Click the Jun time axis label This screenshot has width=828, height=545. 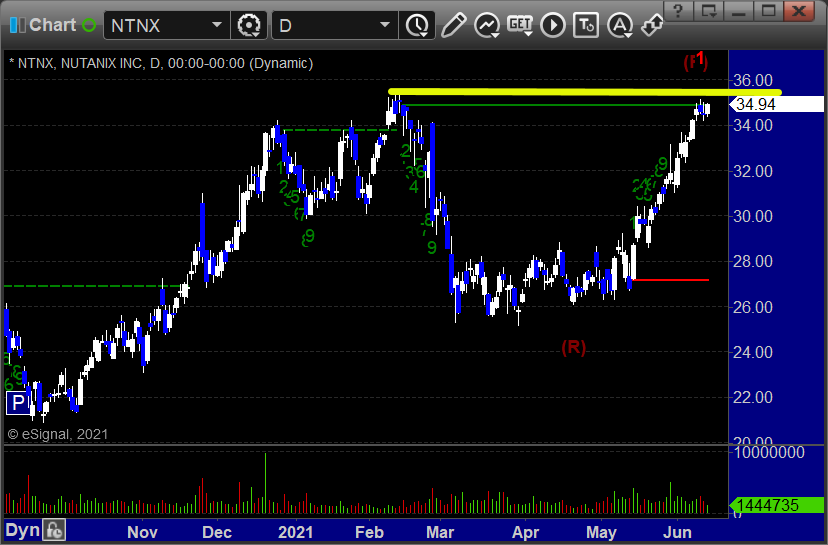677,532
